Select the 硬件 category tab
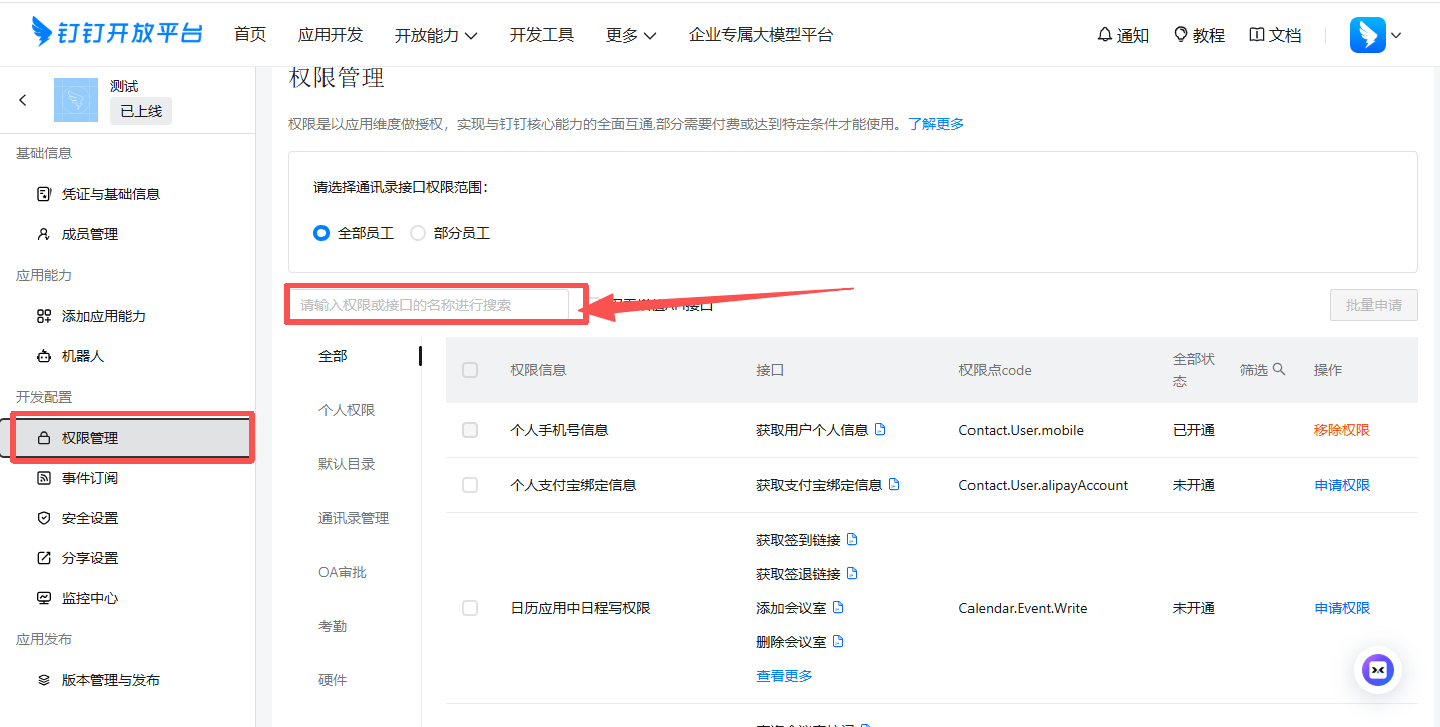This screenshot has height=727, width=1440. 333,680
